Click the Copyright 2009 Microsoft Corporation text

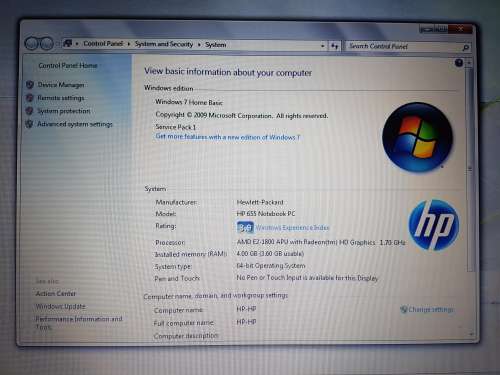point(242,115)
